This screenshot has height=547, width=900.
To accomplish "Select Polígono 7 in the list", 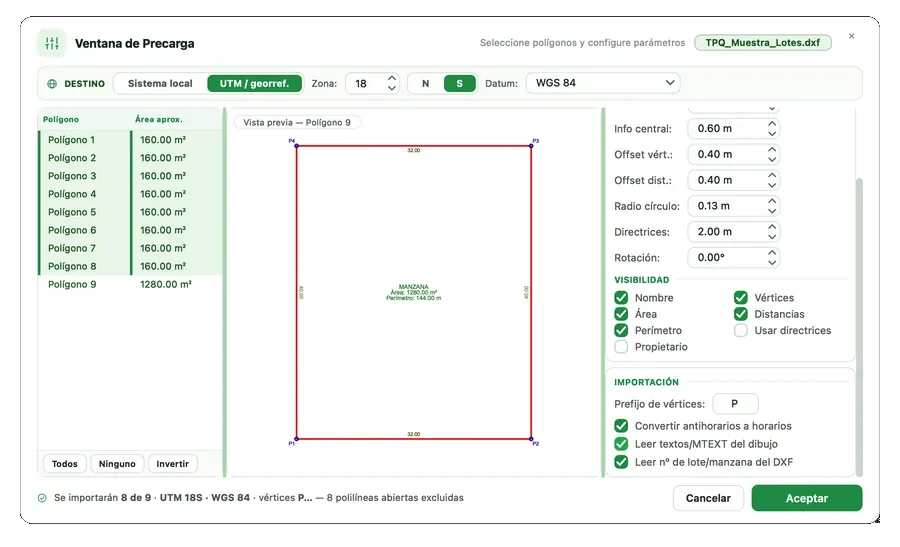I will pyautogui.click(x=130, y=248).
